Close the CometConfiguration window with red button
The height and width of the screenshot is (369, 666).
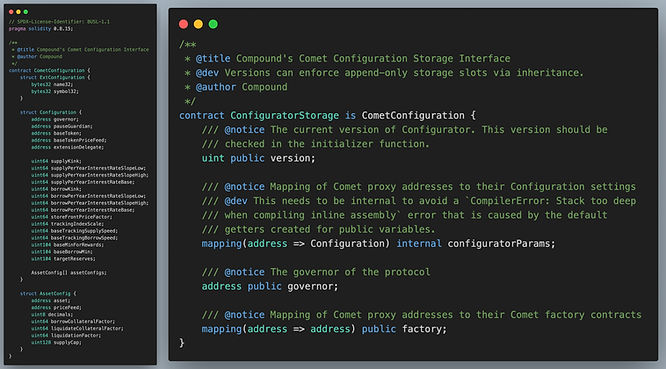tap(11, 12)
